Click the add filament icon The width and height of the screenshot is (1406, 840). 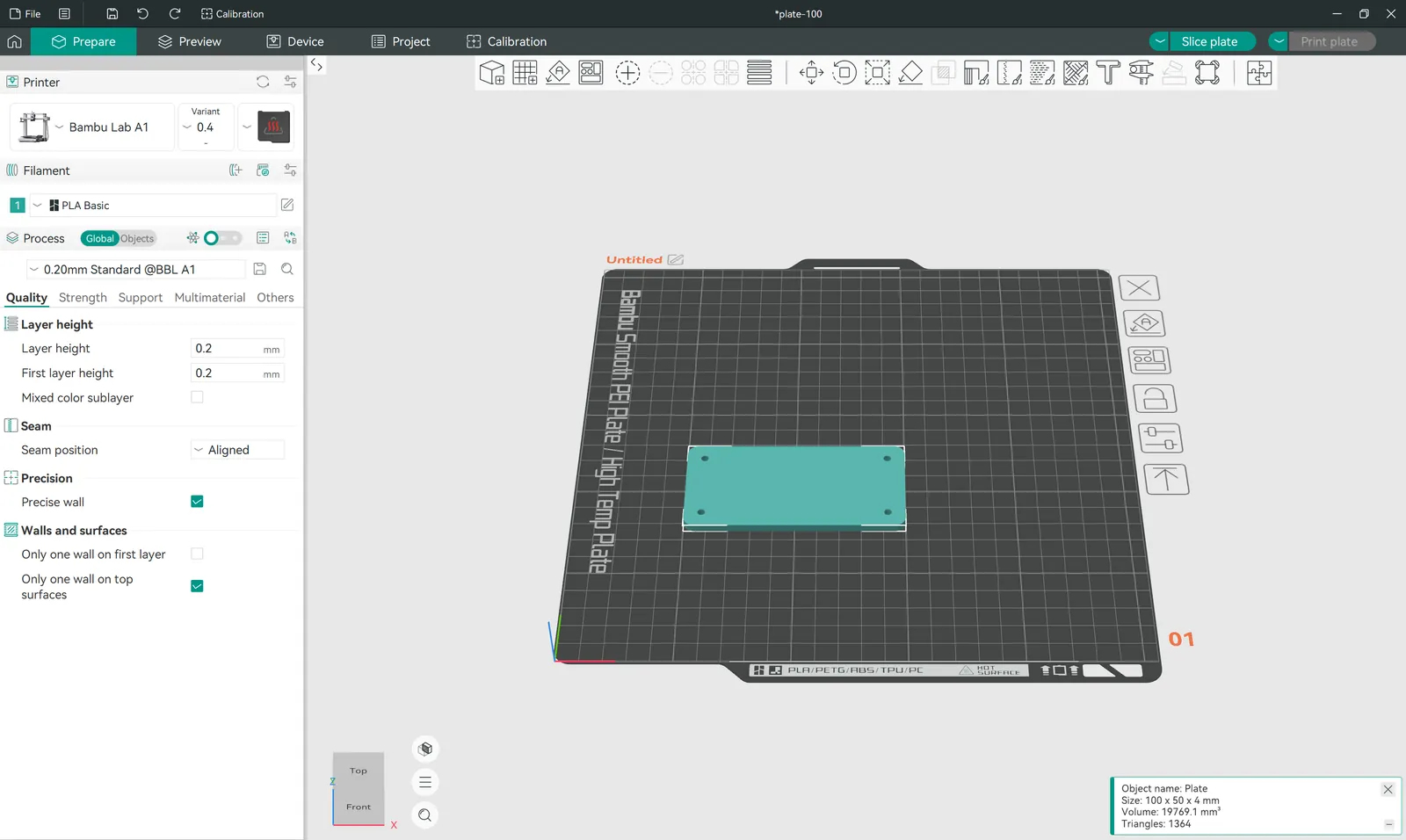click(x=236, y=170)
